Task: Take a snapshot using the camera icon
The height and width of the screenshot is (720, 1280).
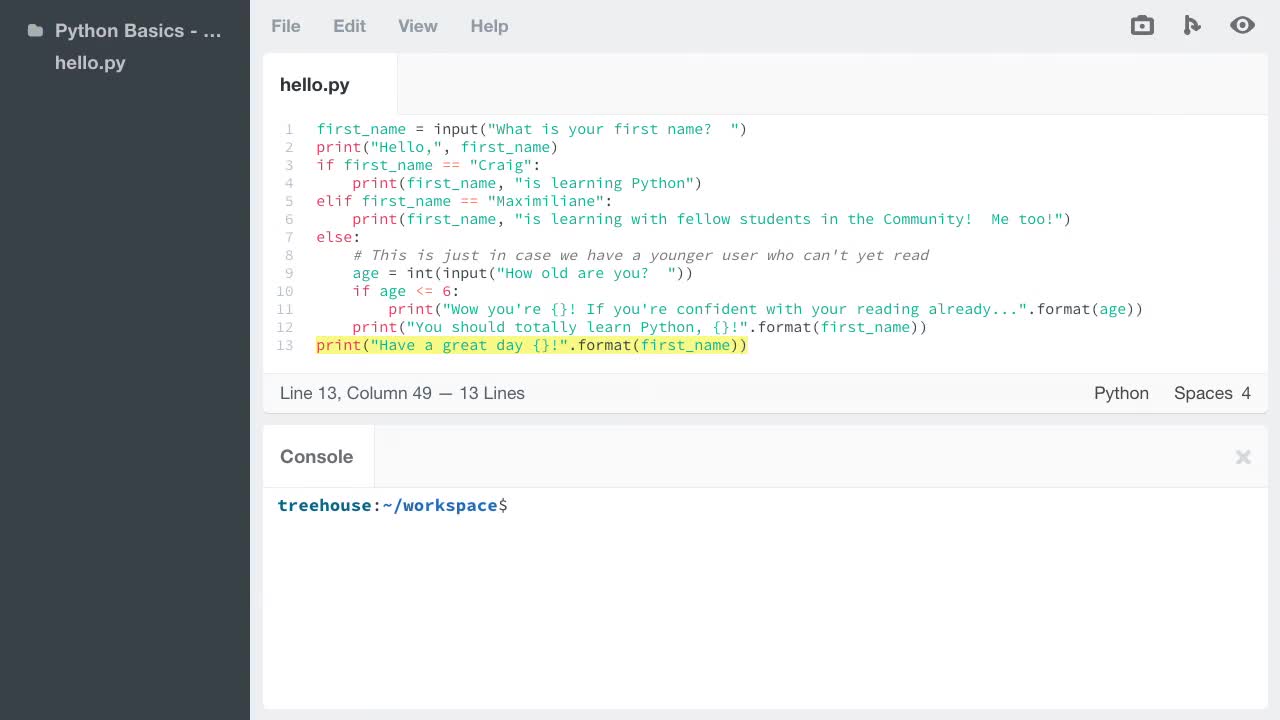Action: tap(1142, 25)
